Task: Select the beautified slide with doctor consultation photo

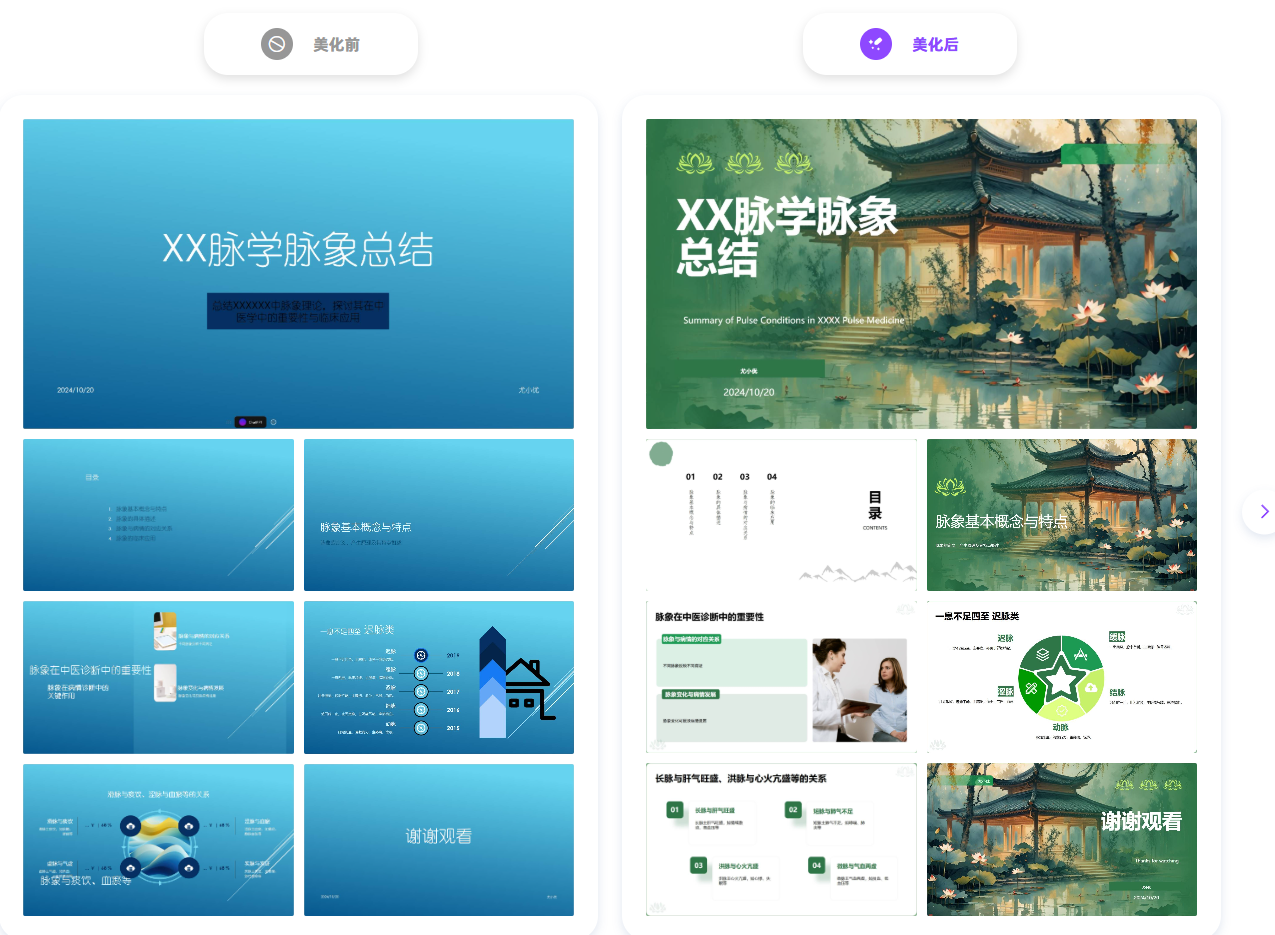Action: (x=781, y=677)
